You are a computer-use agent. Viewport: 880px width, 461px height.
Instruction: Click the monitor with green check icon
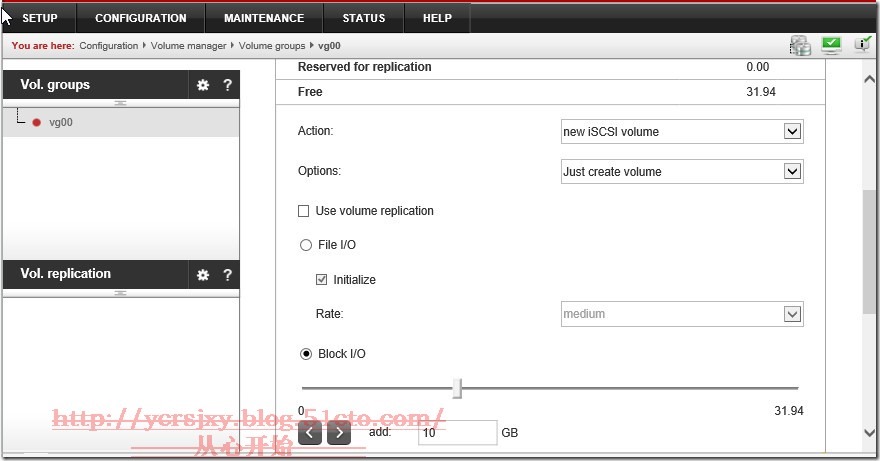[831, 45]
